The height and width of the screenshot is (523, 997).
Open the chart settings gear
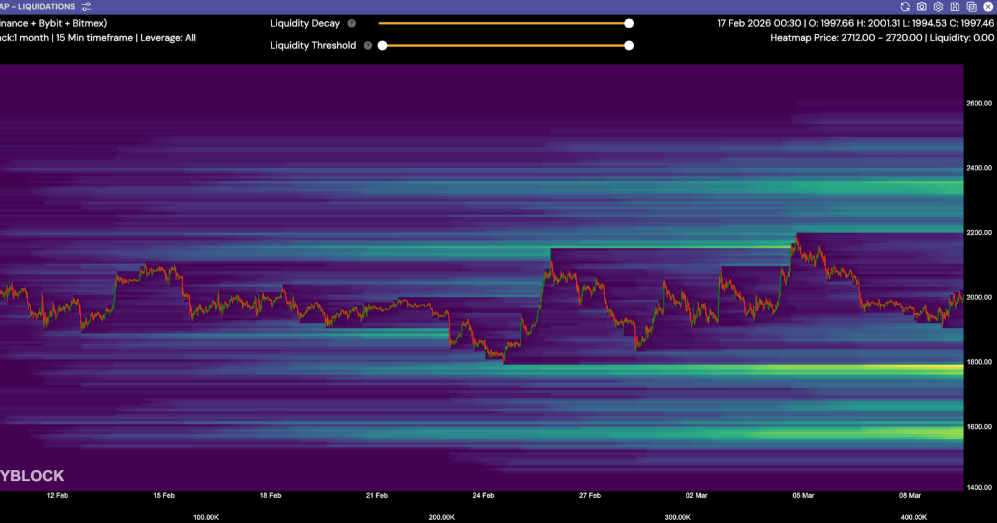click(938, 6)
